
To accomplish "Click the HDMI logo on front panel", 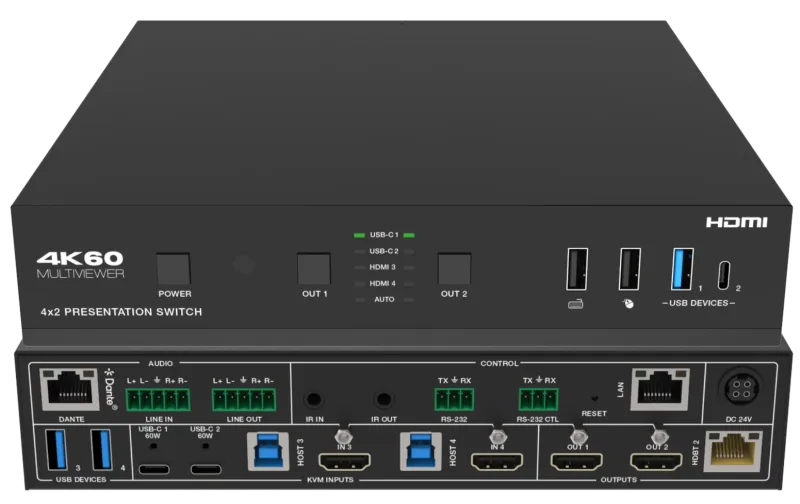I will point(737,222).
